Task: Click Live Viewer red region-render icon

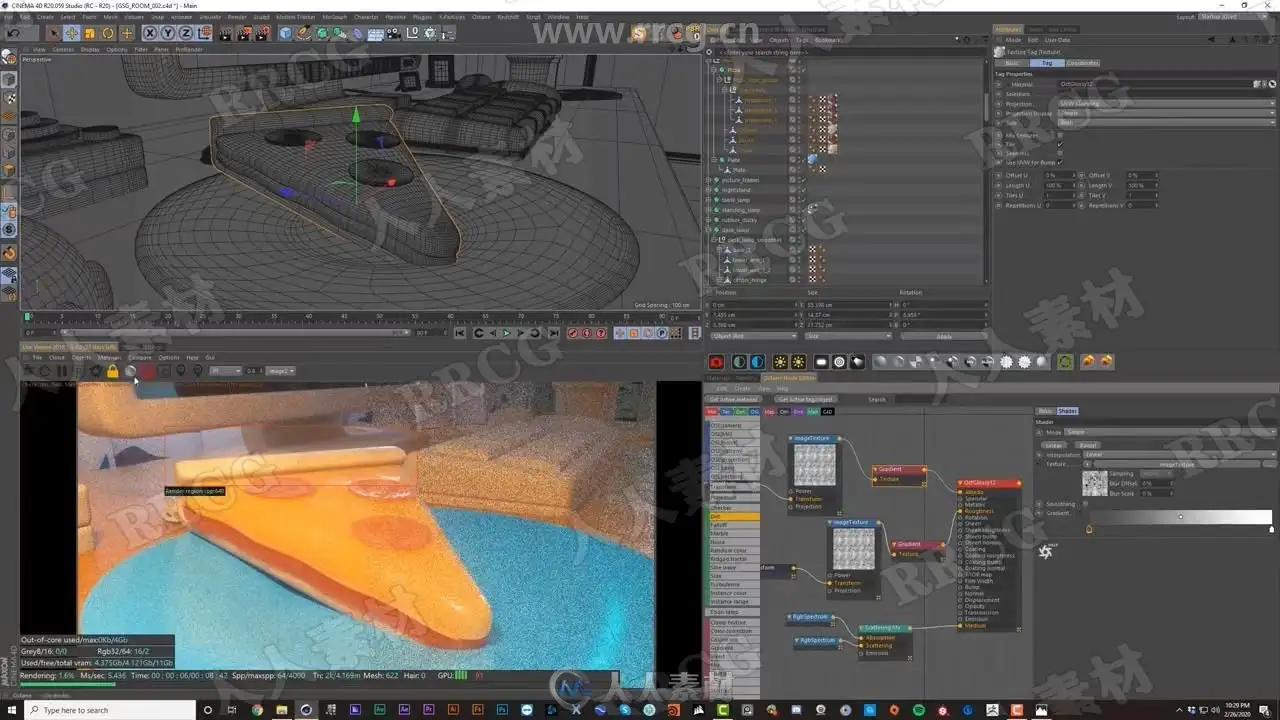Action: (147, 371)
